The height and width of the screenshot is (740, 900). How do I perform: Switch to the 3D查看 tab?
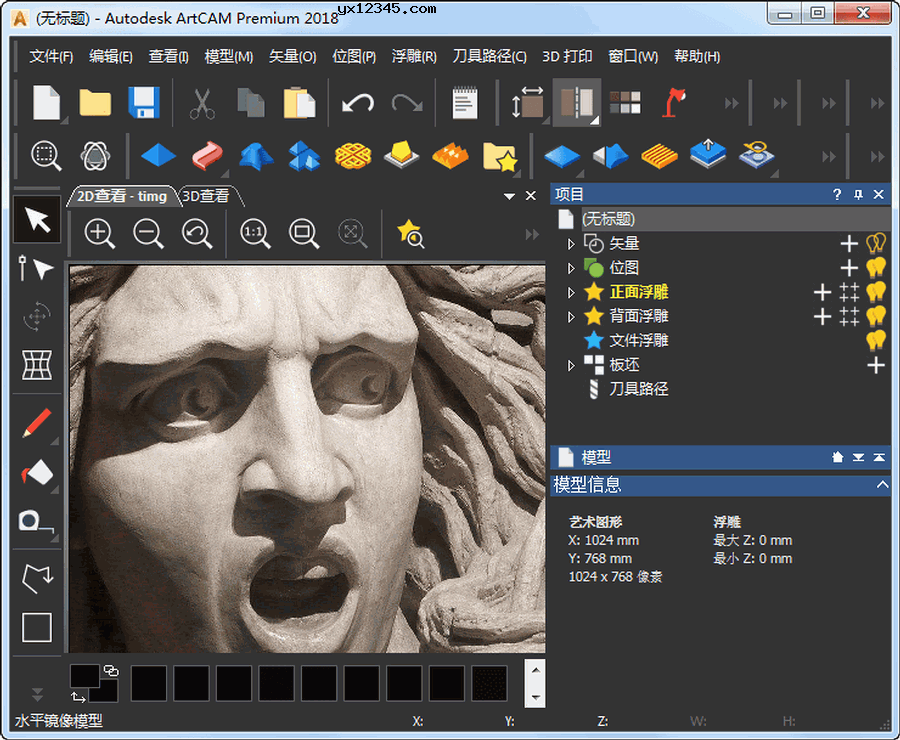click(x=207, y=196)
